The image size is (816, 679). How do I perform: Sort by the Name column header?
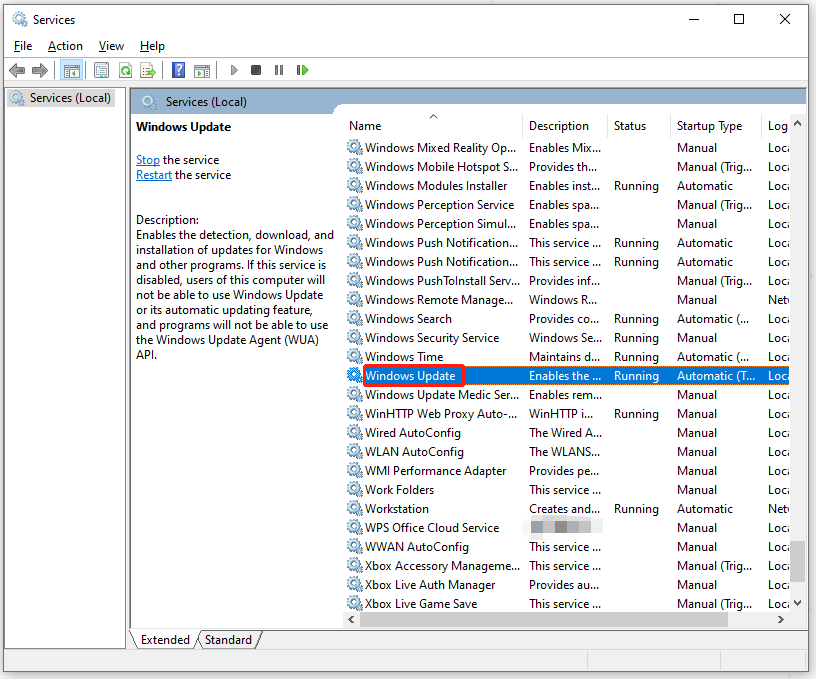[x=434, y=126]
